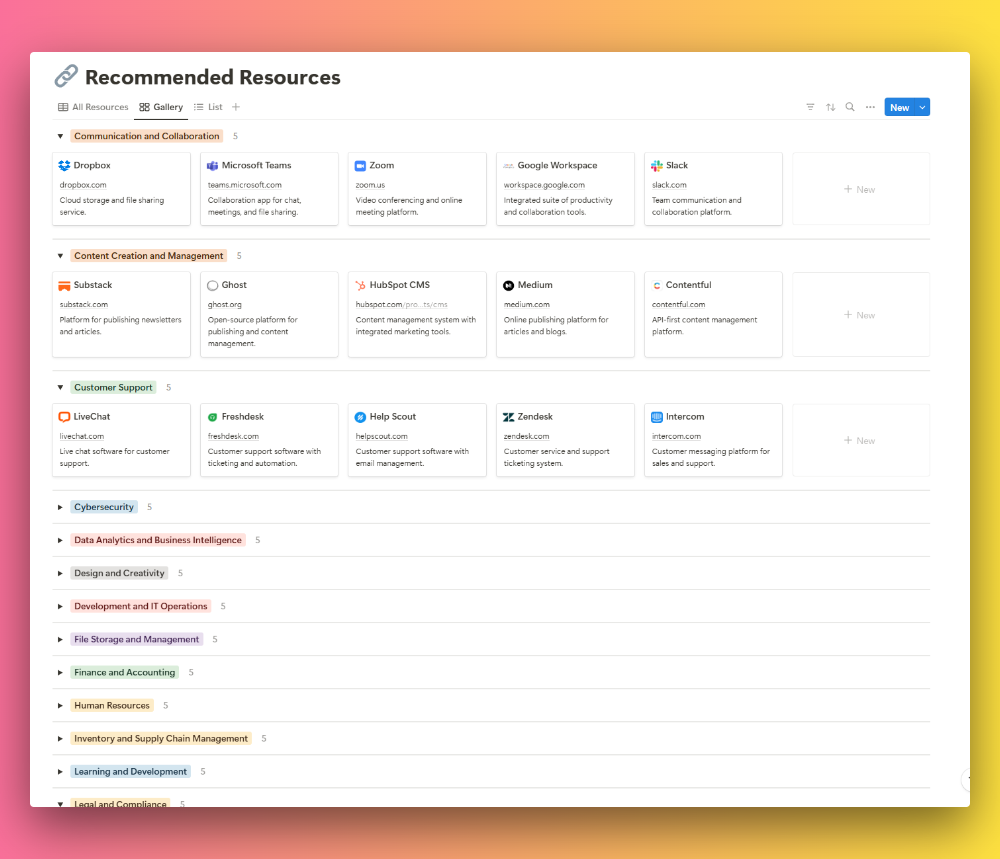Screen dimensions: 1000x859
Task: Add a new view with plus icon
Action: tap(236, 107)
